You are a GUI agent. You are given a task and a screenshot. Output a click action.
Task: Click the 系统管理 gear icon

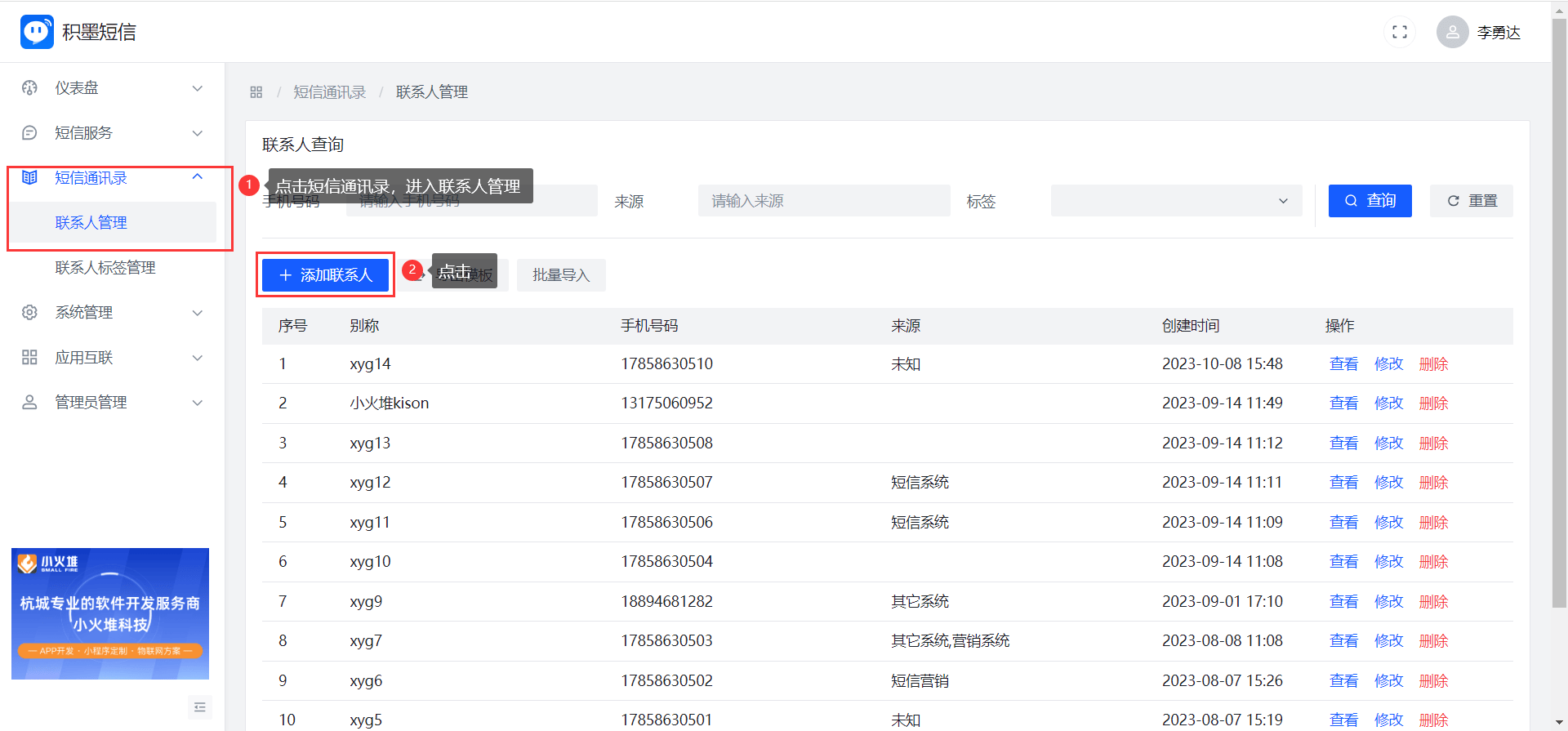pyautogui.click(x=30, y=313)
